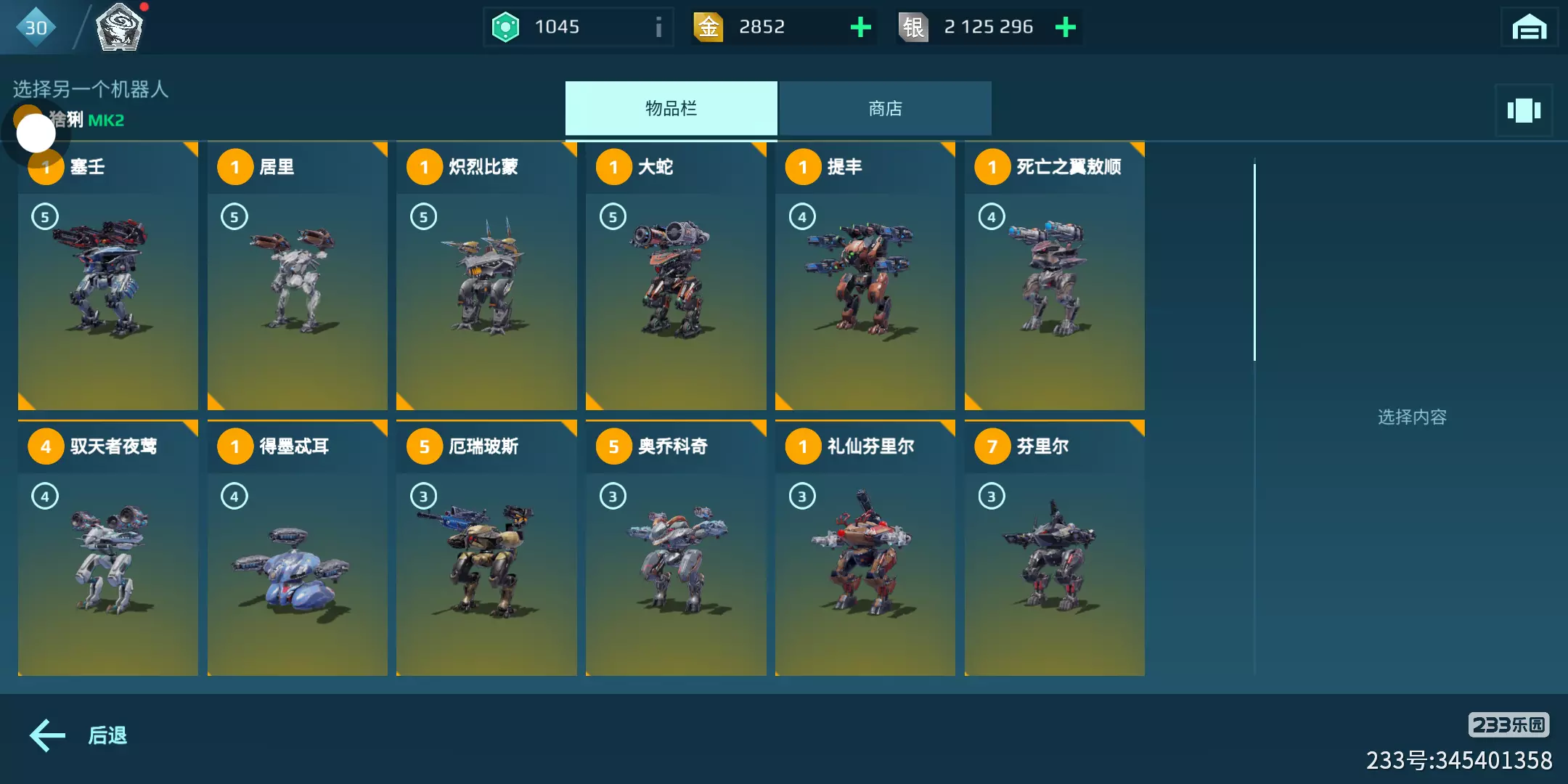Open the clan emblem icon
Viewport: 1568px width, 784px height.
120,28
